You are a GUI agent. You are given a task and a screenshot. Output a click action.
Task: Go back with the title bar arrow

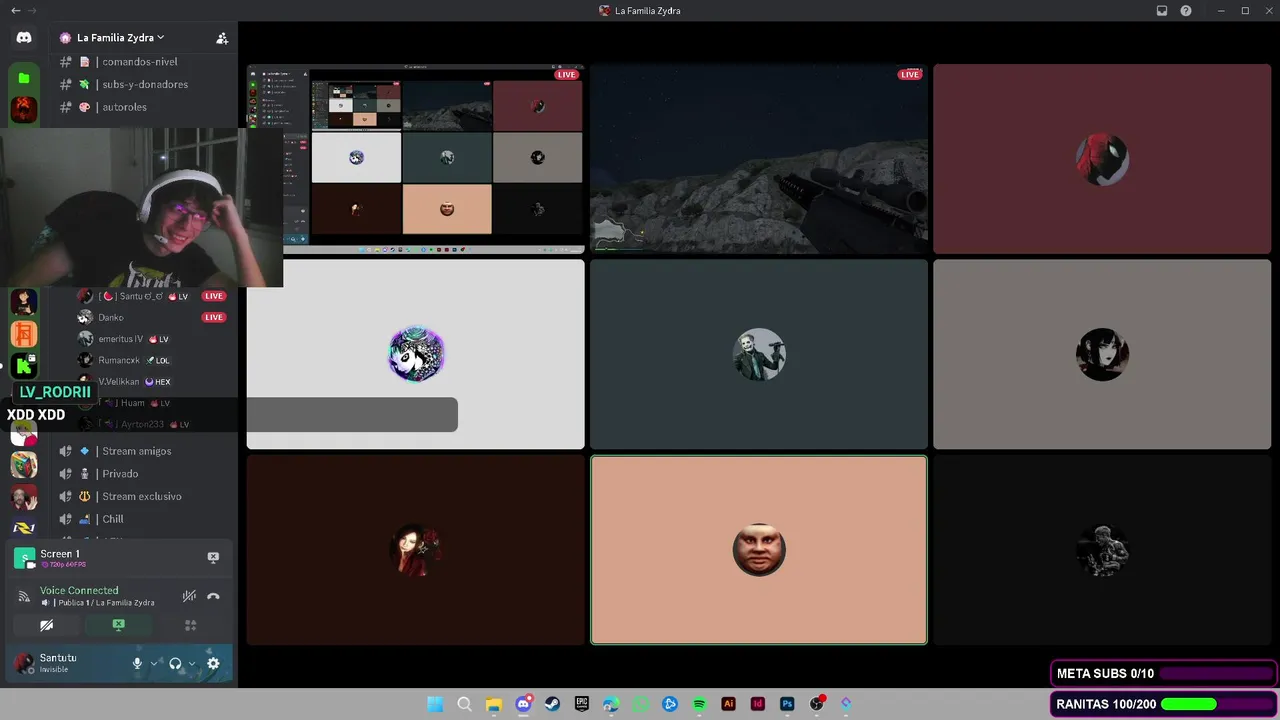15,11
